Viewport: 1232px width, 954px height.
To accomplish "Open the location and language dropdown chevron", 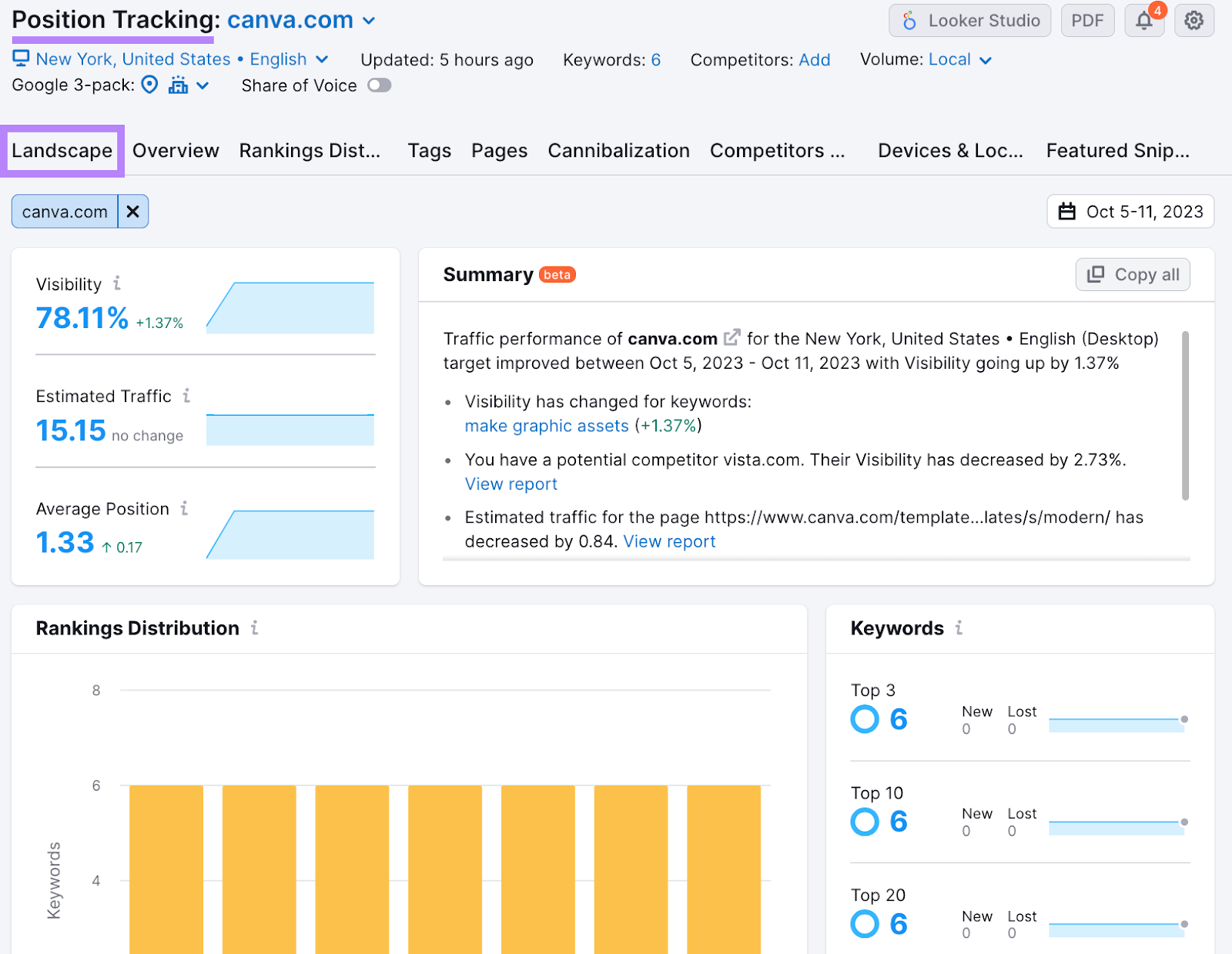I will click(322, 59).
